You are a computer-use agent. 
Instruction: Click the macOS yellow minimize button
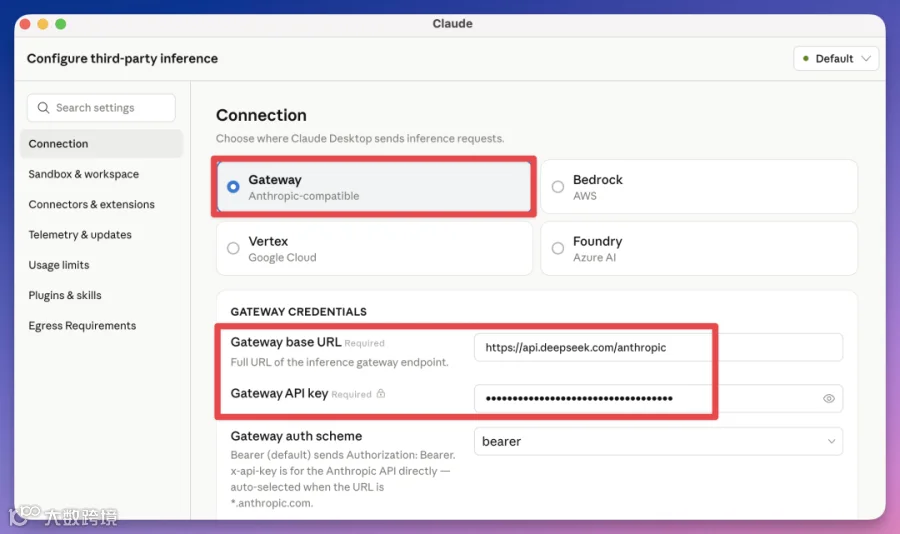42,24
